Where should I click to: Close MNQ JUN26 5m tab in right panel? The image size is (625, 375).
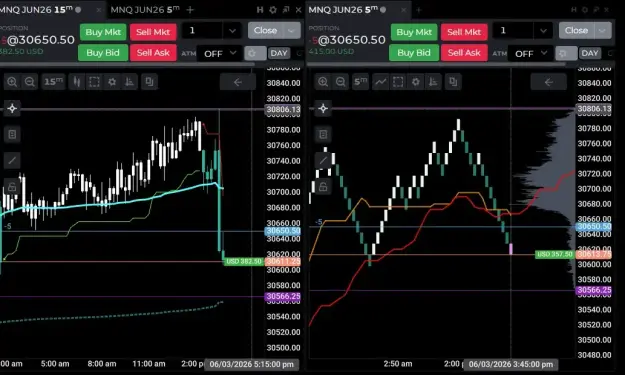403,10
